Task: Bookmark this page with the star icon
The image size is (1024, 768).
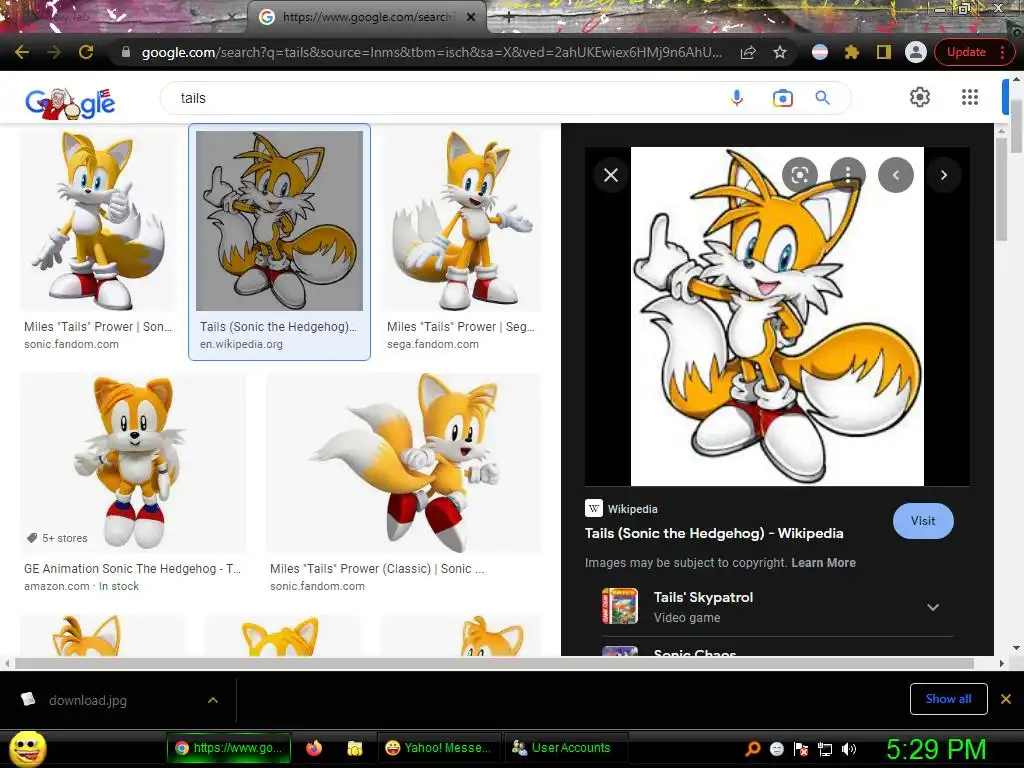Action: tap(780, 52)
